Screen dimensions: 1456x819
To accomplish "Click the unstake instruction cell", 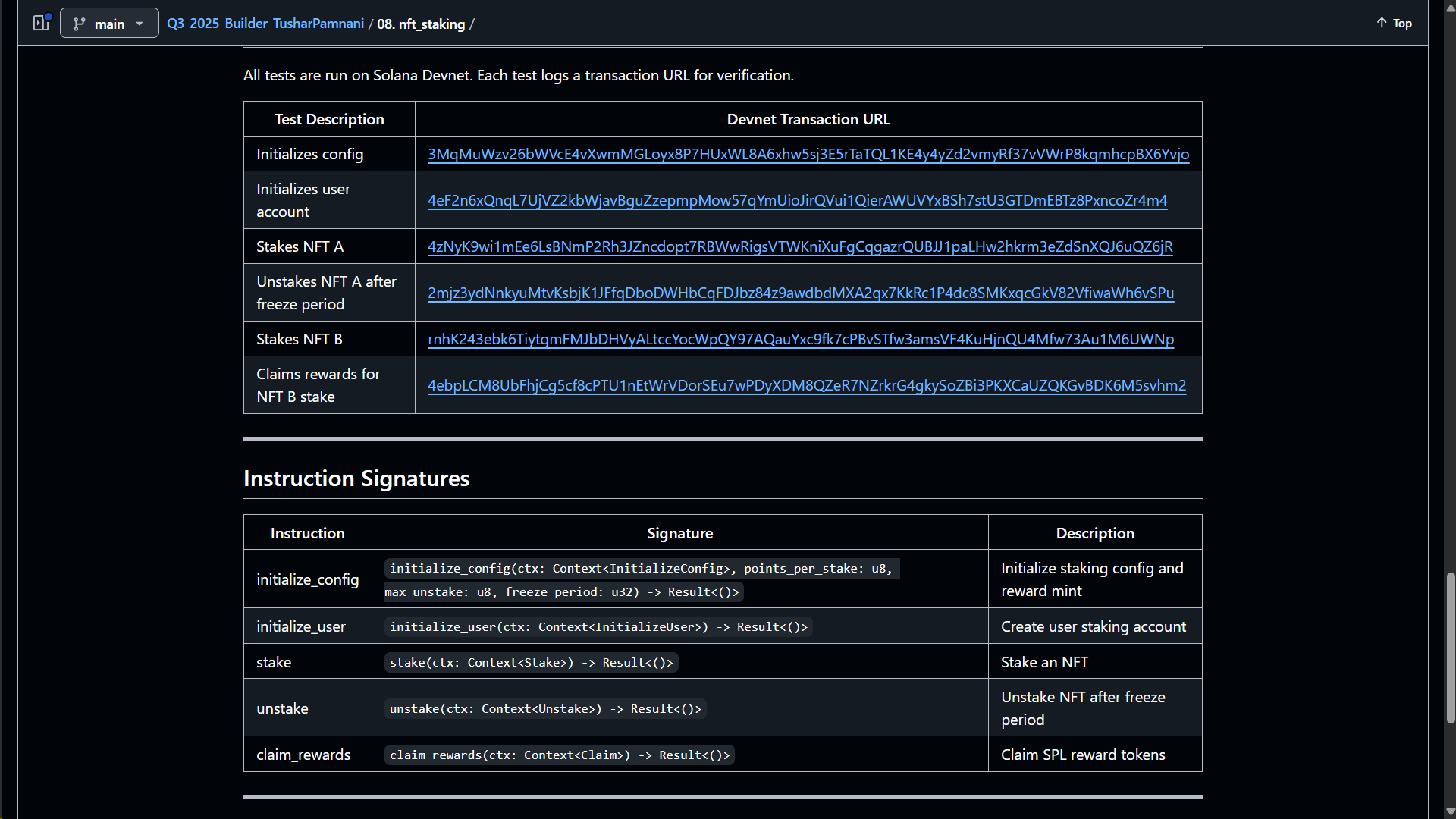I will [x=308, y=708].
